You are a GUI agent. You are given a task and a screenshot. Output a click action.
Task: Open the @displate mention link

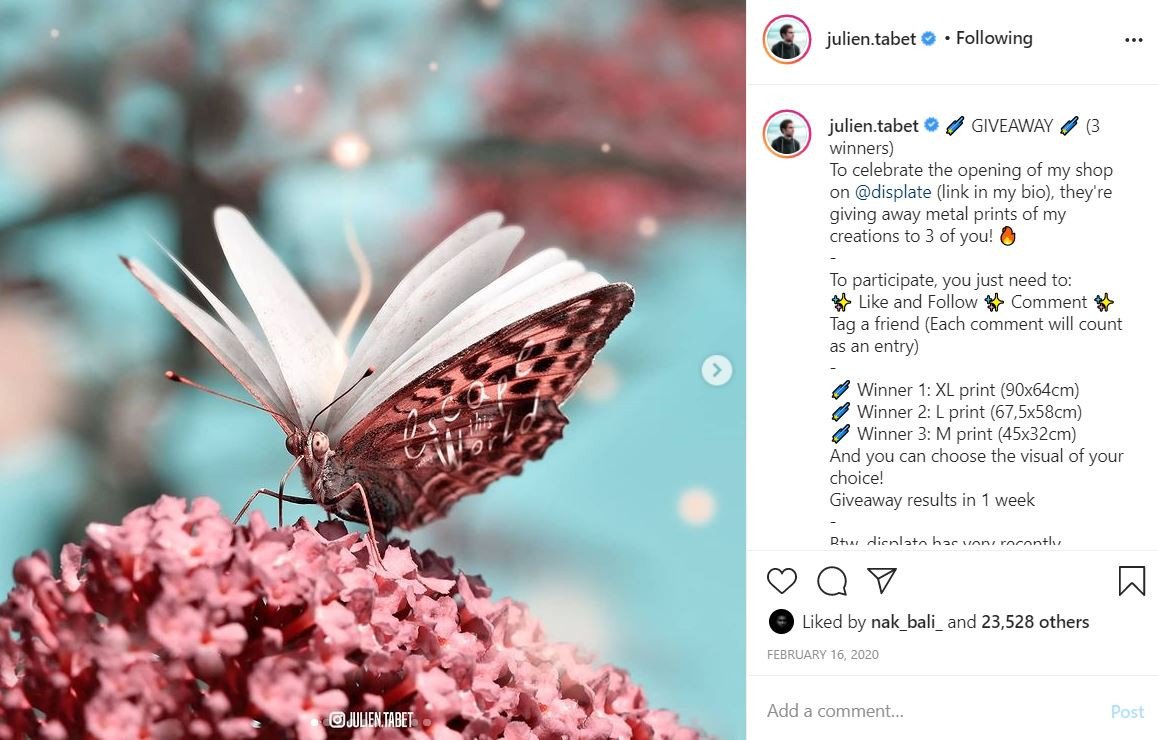(x=893, y=192)
